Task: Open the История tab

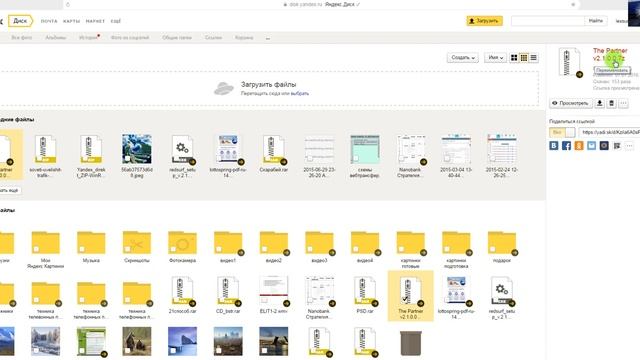Action: pos(89,38)
